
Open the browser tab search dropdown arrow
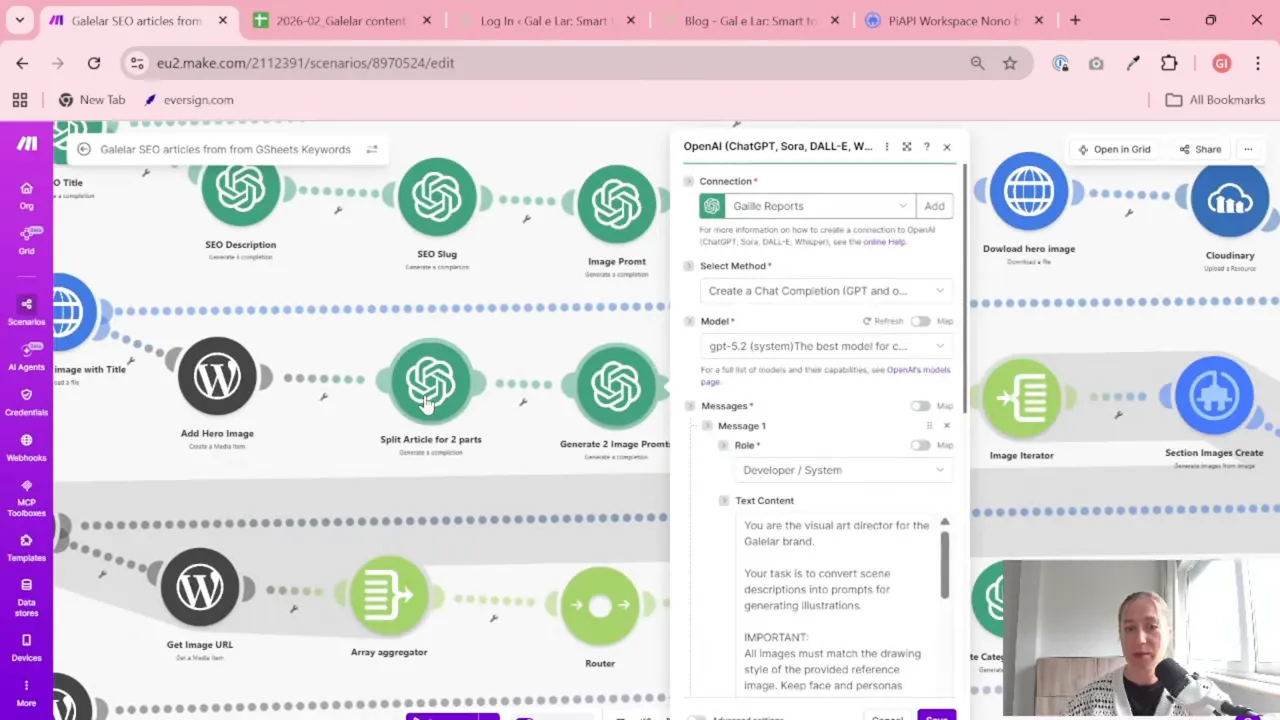[19, 20]
